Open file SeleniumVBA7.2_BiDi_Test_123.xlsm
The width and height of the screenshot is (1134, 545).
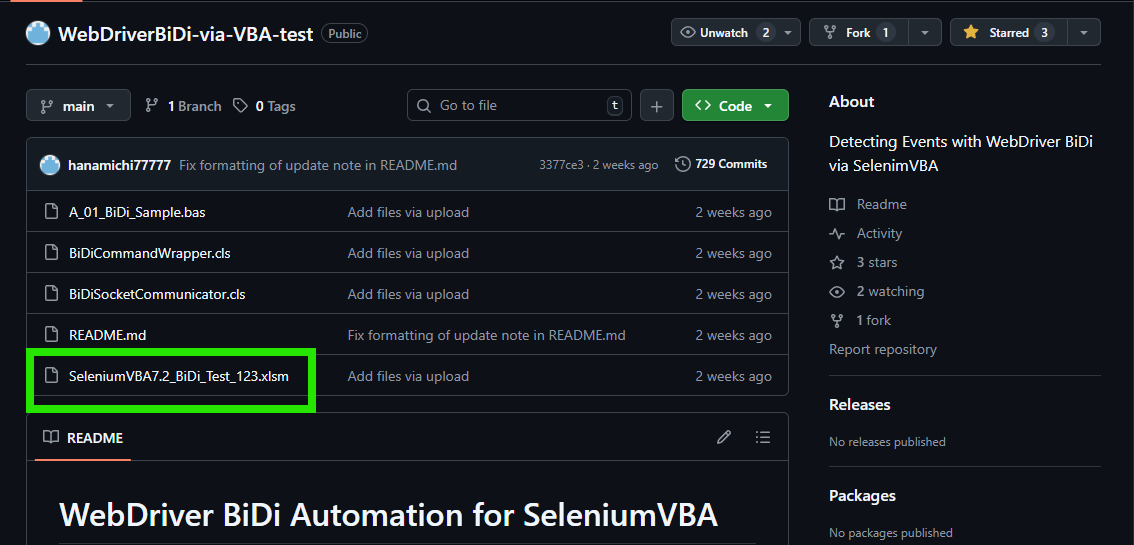pos(179,376)
